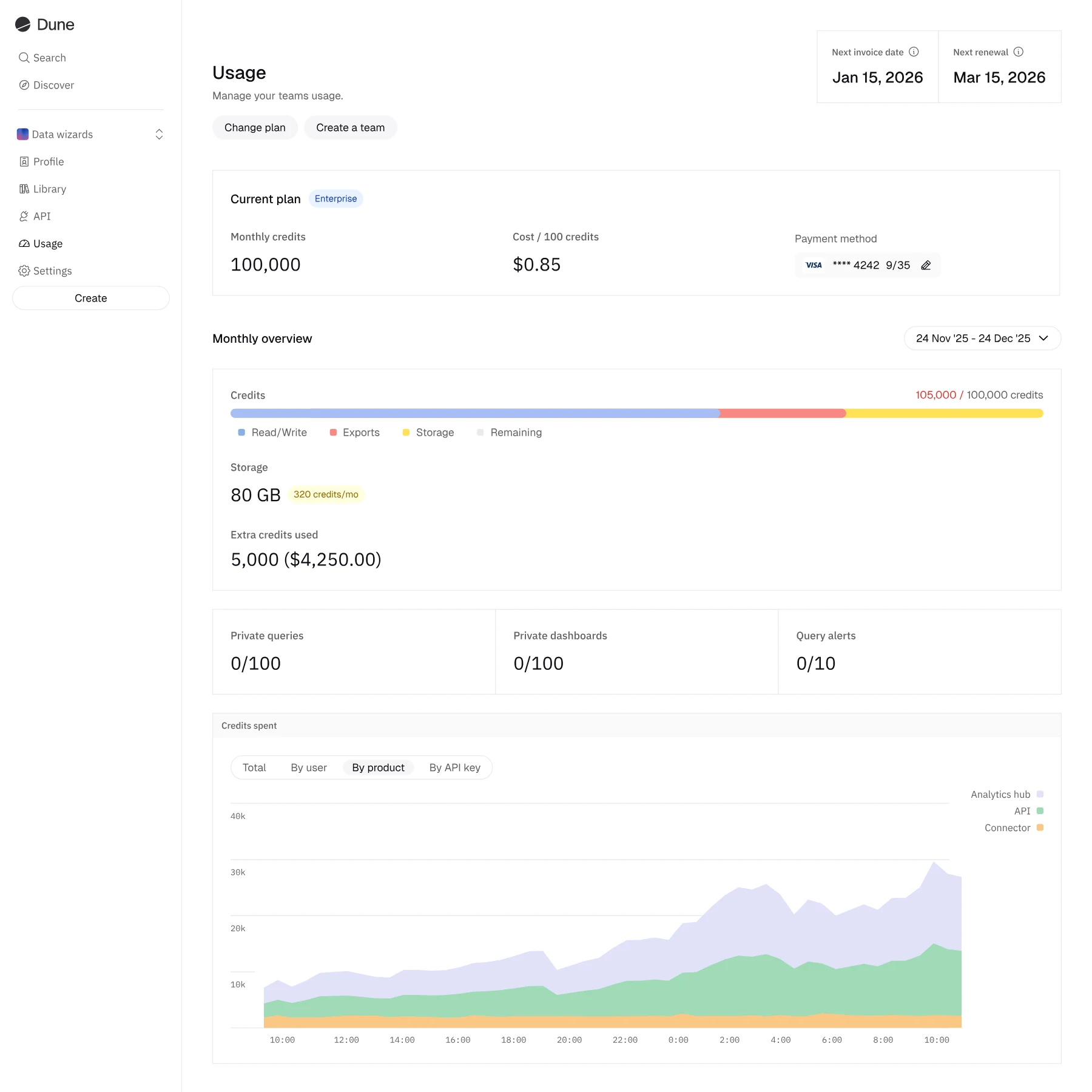Viewport: 1092px width, 1092px height.
Task: Click the Storage legend color swatch
Action: [406, 433]
